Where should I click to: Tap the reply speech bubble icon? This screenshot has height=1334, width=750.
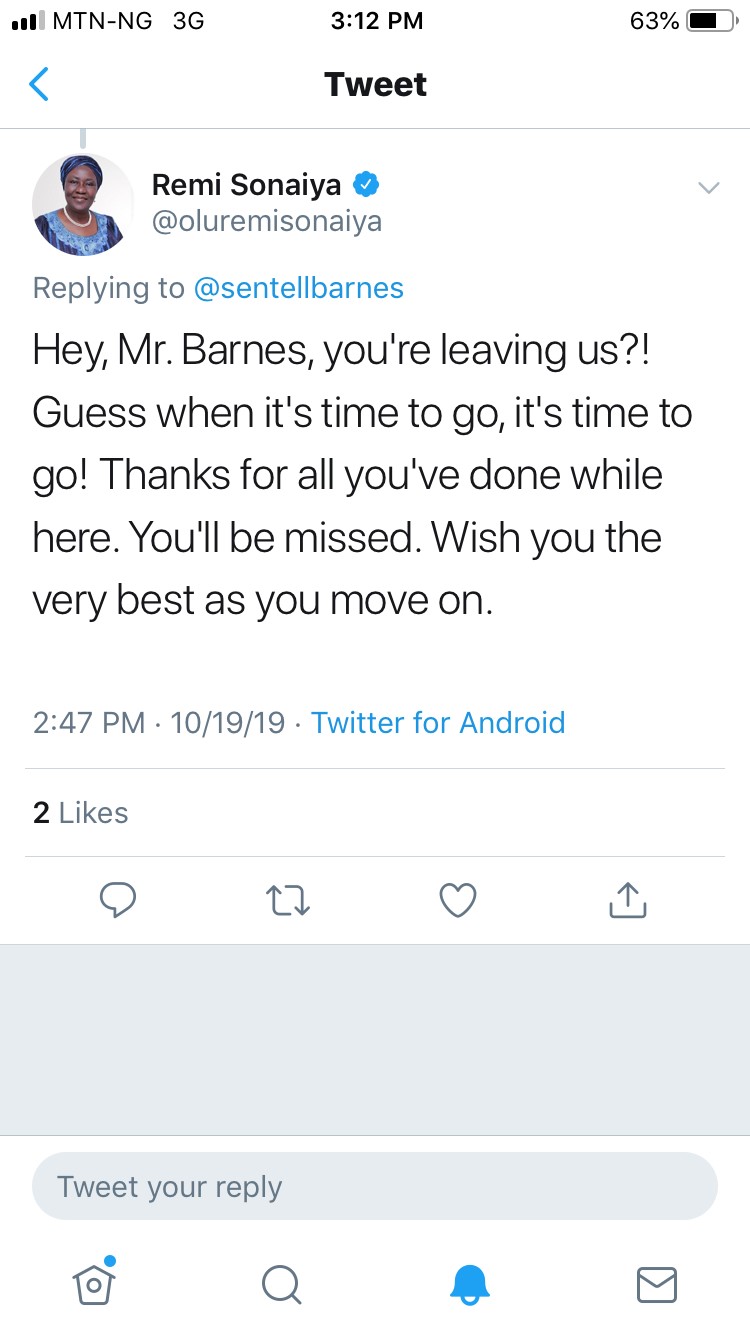point(118,900)
